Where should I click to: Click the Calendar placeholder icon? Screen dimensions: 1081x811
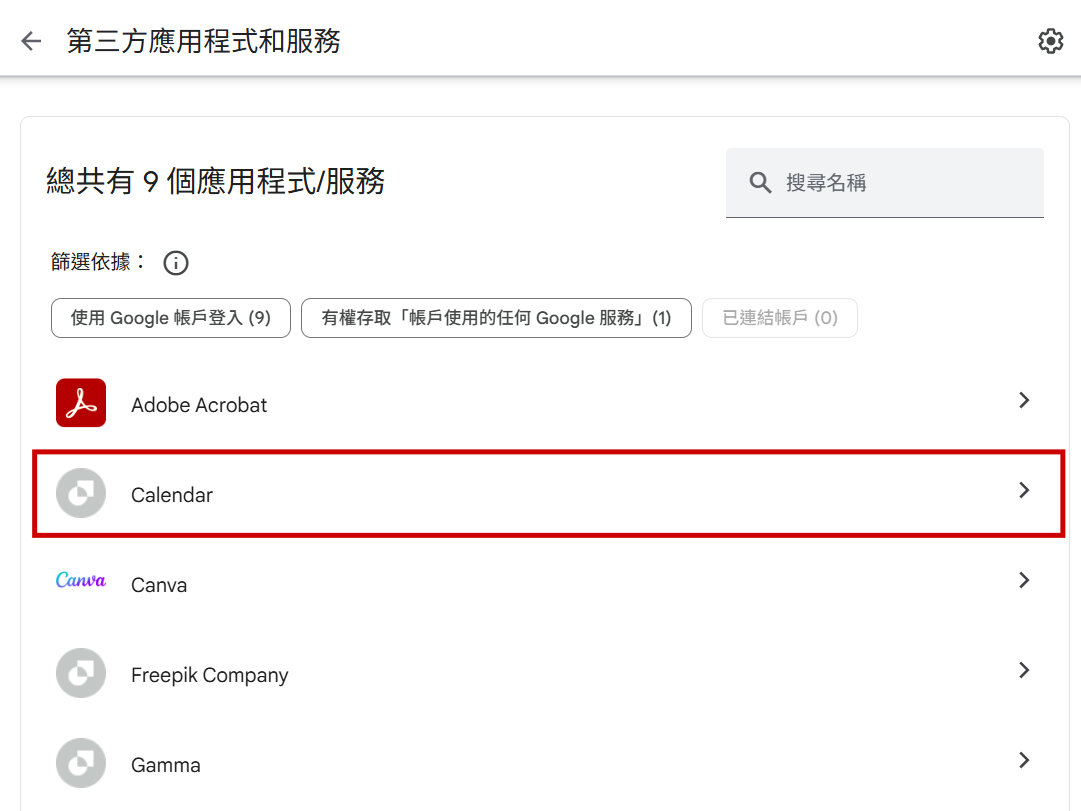pos(81,493)
